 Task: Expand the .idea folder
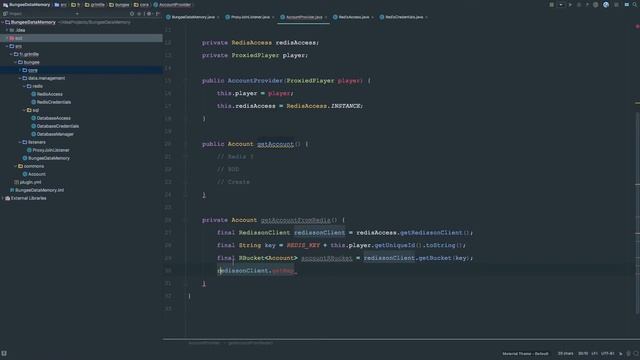pyautogui.click(x=7, y=30)
